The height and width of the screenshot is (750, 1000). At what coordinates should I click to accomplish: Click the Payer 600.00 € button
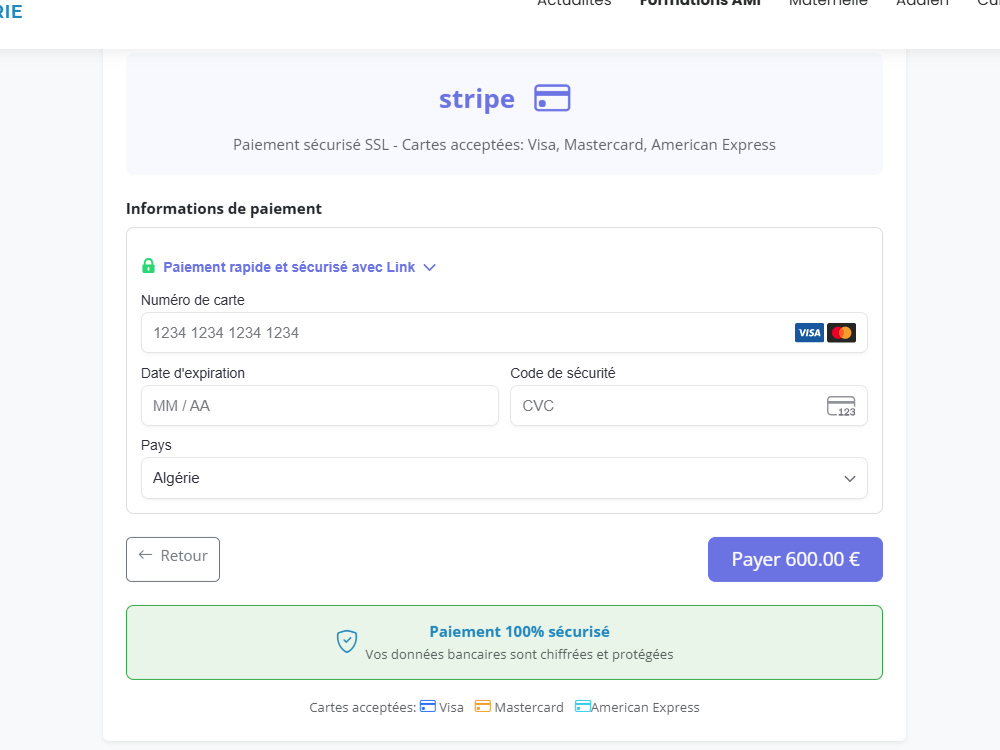(795, 559)
